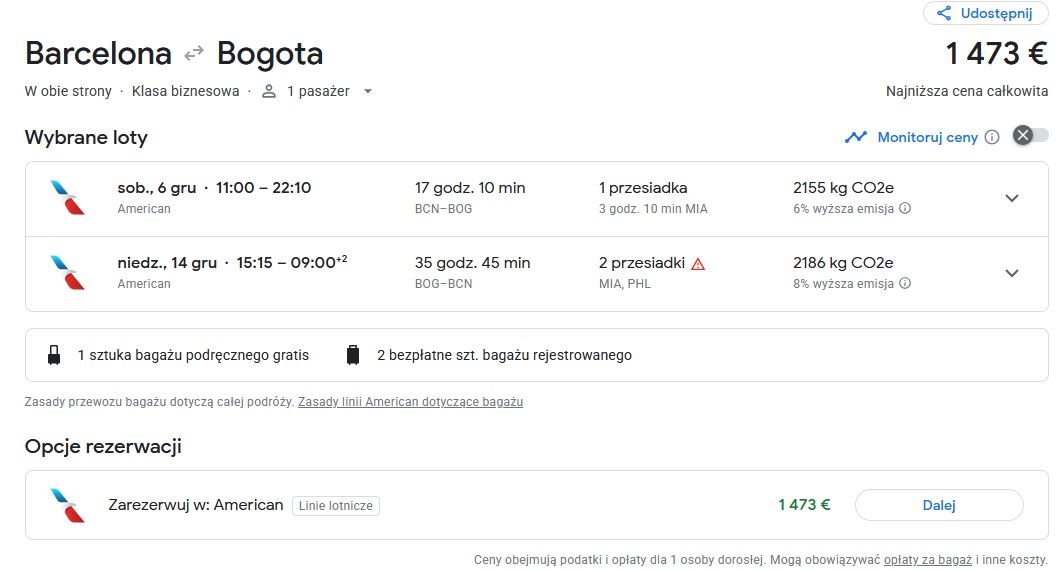1063x570 pixels.
Task: Open Zasady linii American dotyczące bagażu link
Action: pyautogui.click(x=410, y=402)
